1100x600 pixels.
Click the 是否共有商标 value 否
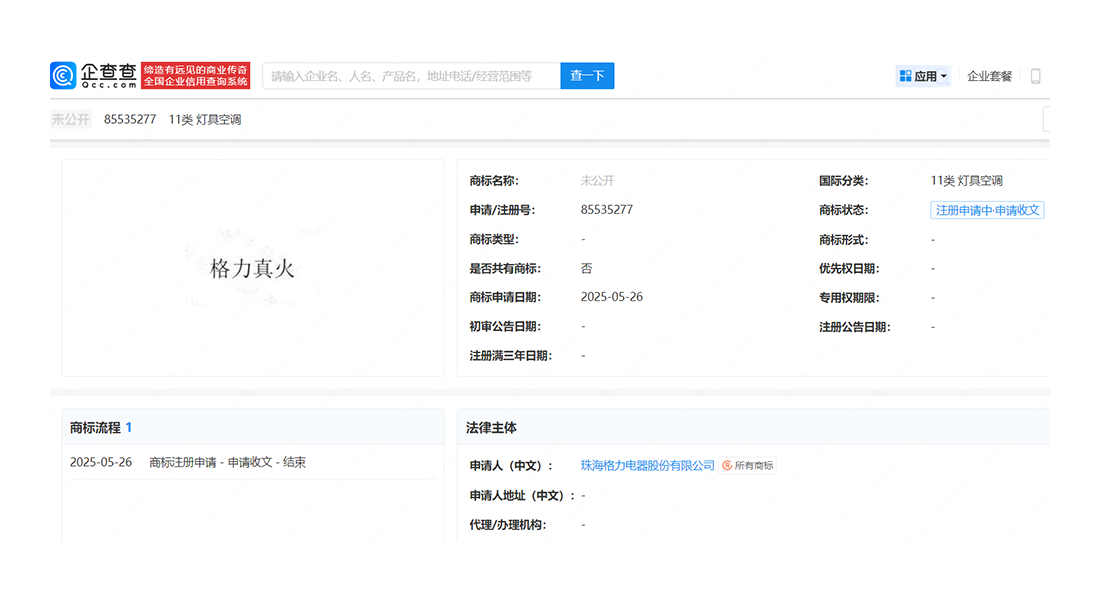[586, 268]
